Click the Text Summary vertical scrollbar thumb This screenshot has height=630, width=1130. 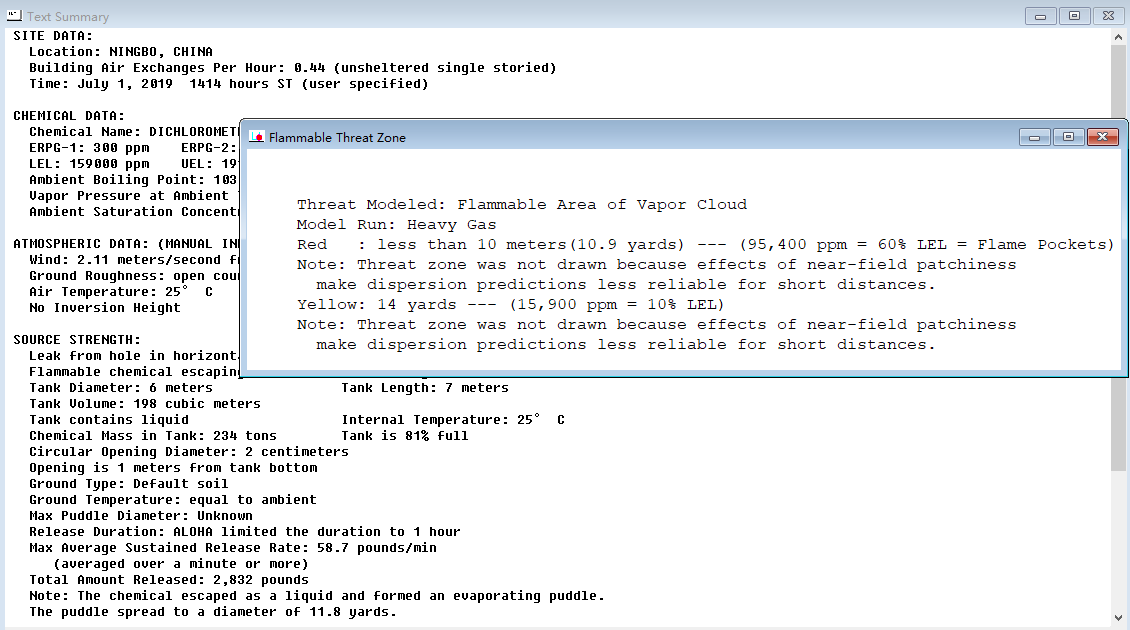pyautogui.click(x=1118, y=259)
